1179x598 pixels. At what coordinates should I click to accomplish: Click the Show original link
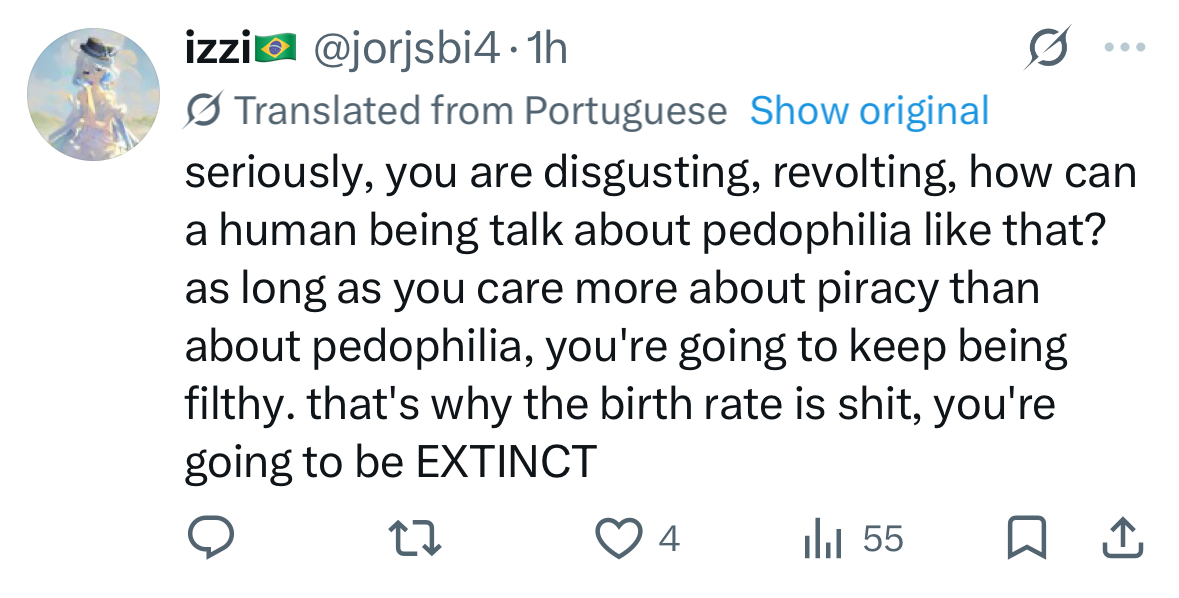[869, 110]
